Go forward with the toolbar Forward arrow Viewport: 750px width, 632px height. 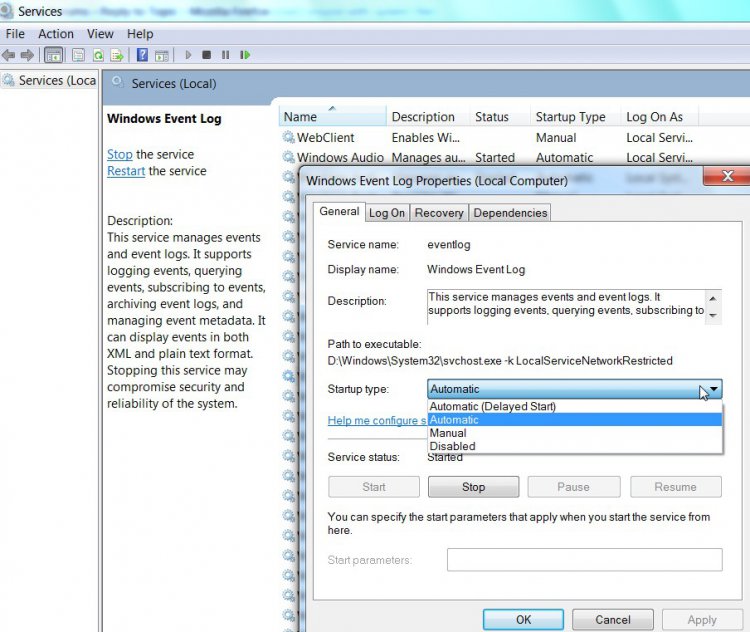27,55
